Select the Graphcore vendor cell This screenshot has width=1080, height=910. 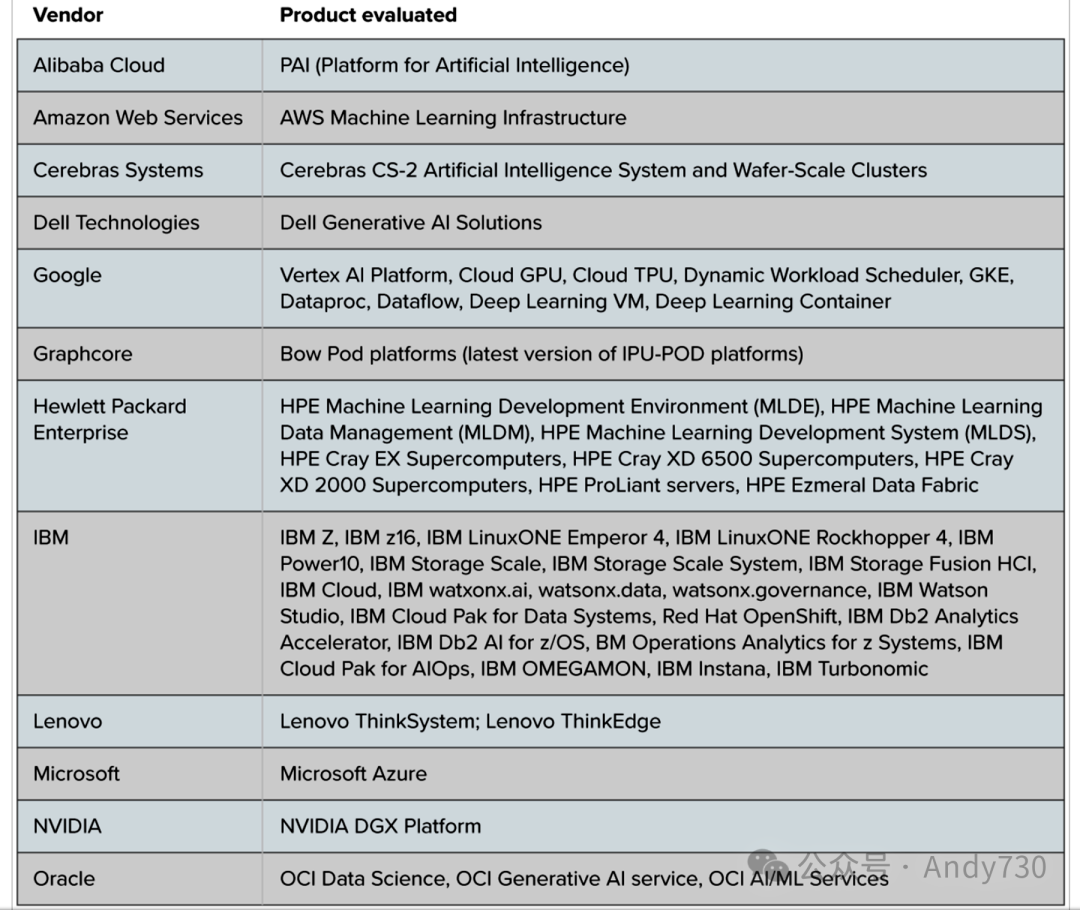click(x=140, y=353)
